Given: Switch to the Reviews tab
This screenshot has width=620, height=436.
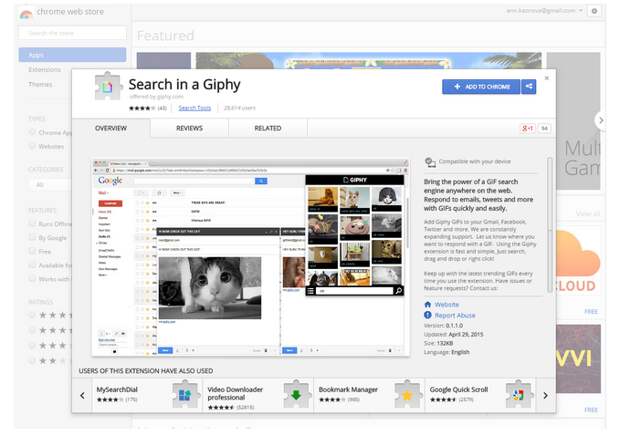Looking at the screenshot, I should [x=189, y=128].
